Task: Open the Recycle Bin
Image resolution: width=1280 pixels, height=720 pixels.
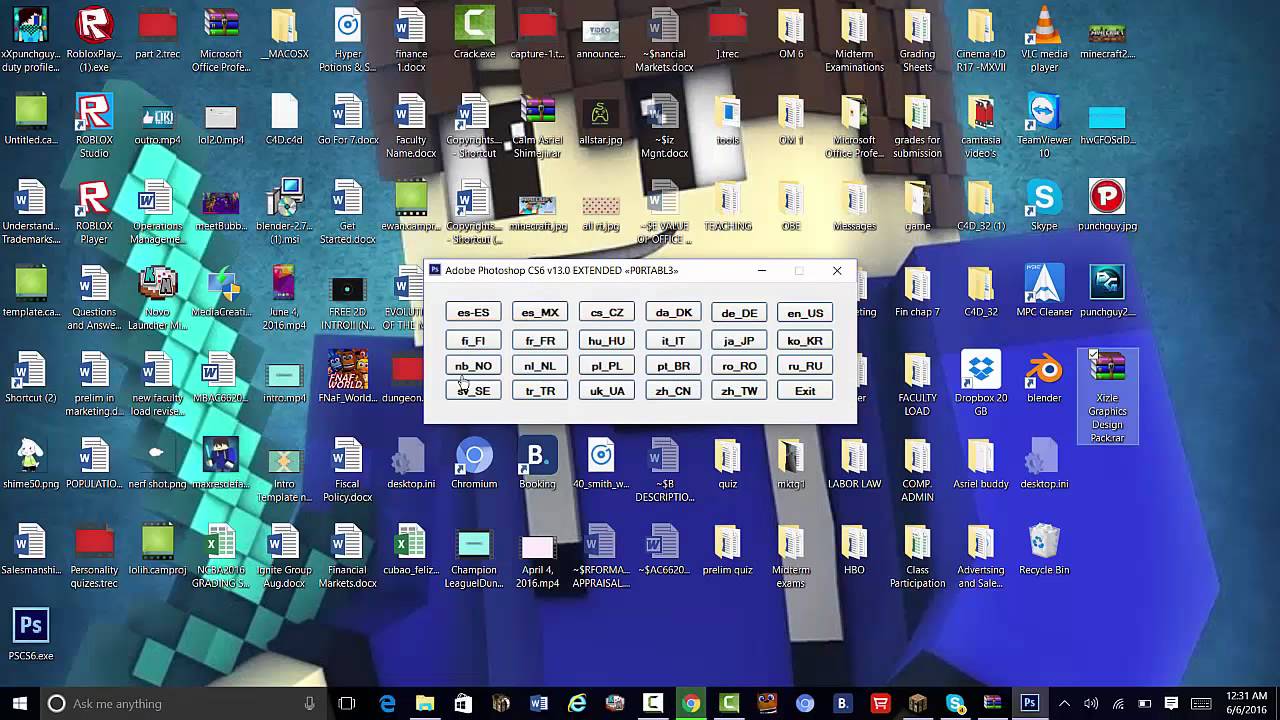Action: pyautogui.click(x=1044, y=549)
